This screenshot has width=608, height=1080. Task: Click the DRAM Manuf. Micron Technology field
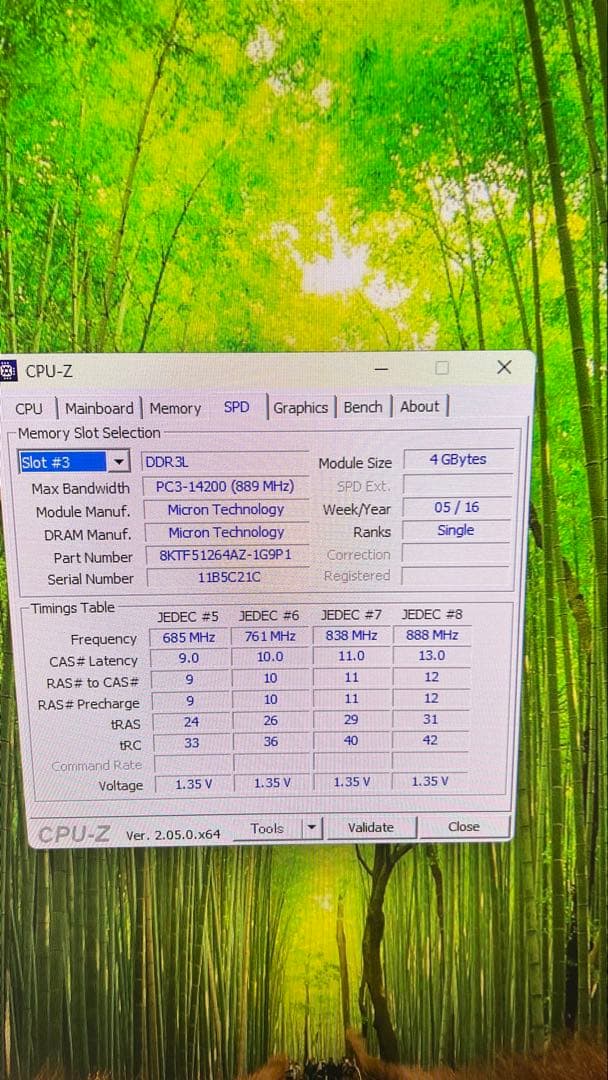click(226, 532)
